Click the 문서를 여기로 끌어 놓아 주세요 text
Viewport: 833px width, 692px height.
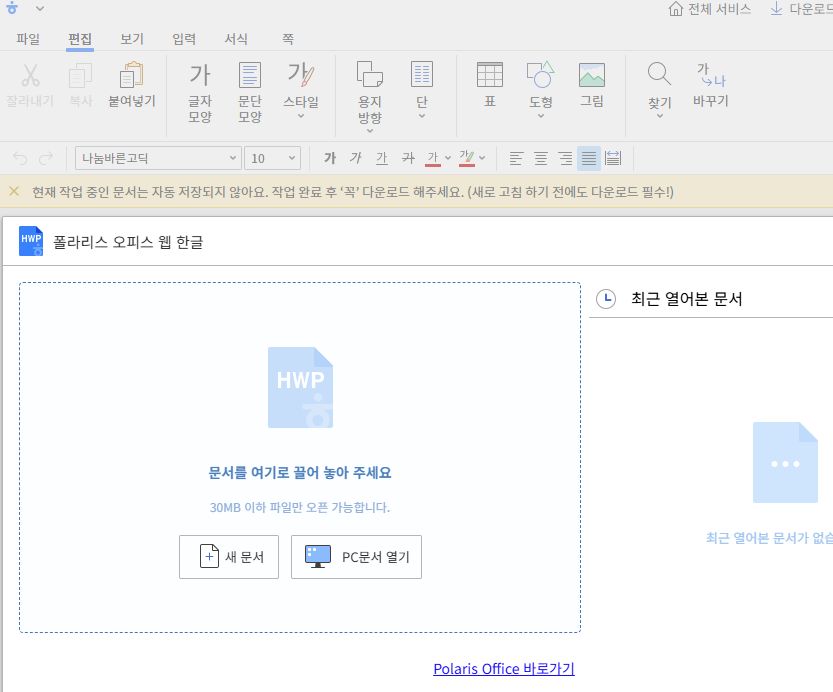point(300,472)
